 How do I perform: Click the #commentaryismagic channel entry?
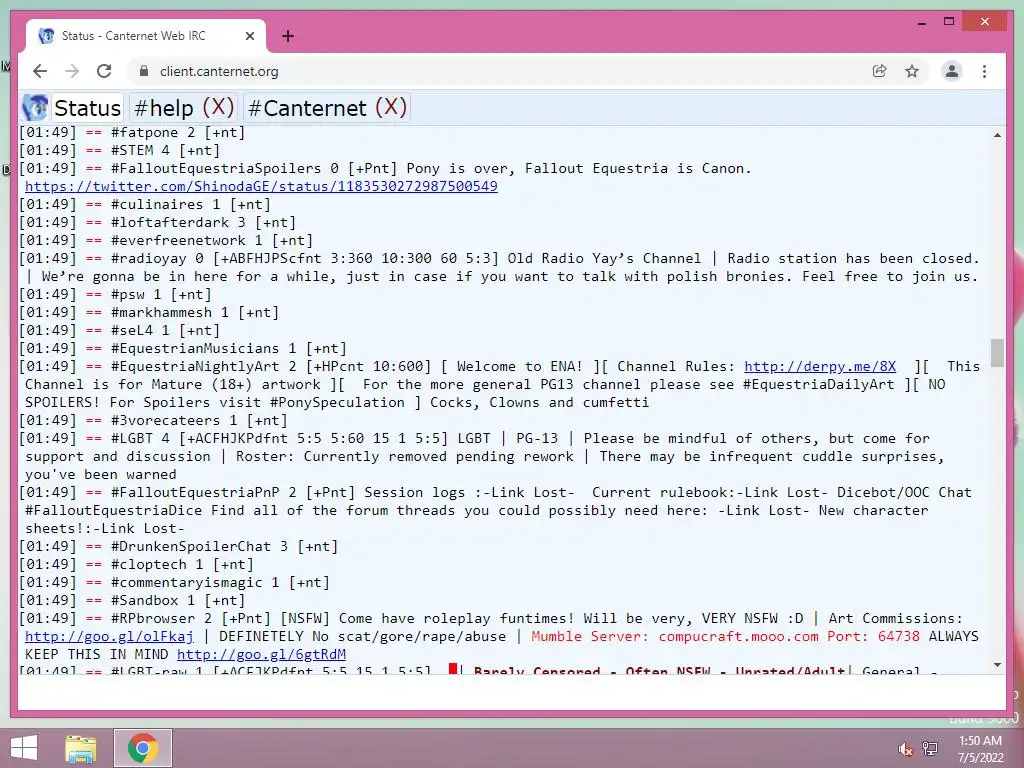tap(186, 583)
